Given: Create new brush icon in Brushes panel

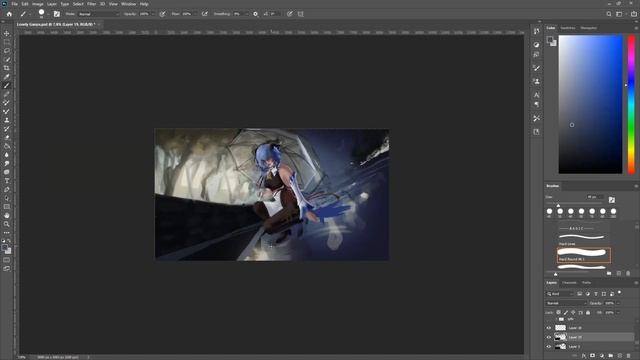Looking at the screenshot, I should pos(619,273).
